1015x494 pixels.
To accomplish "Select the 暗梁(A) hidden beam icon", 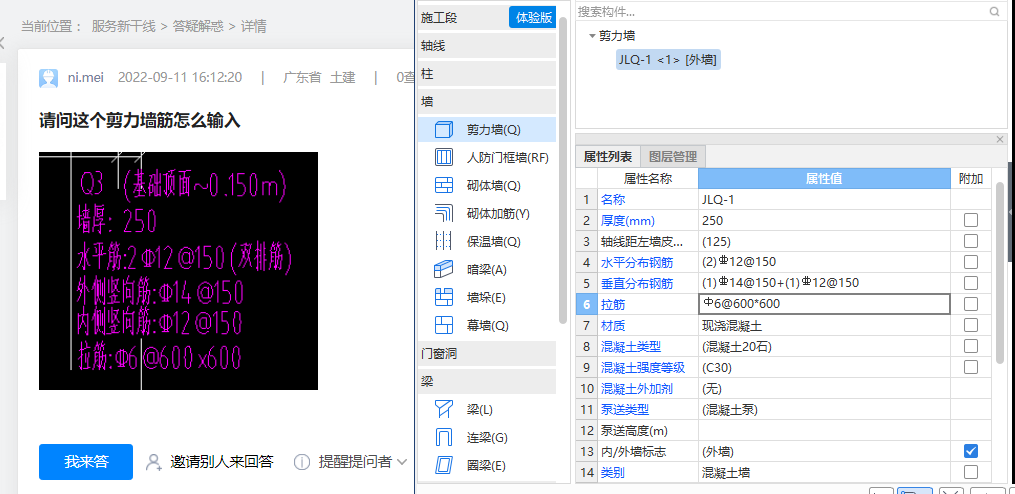I will point(443,269).
